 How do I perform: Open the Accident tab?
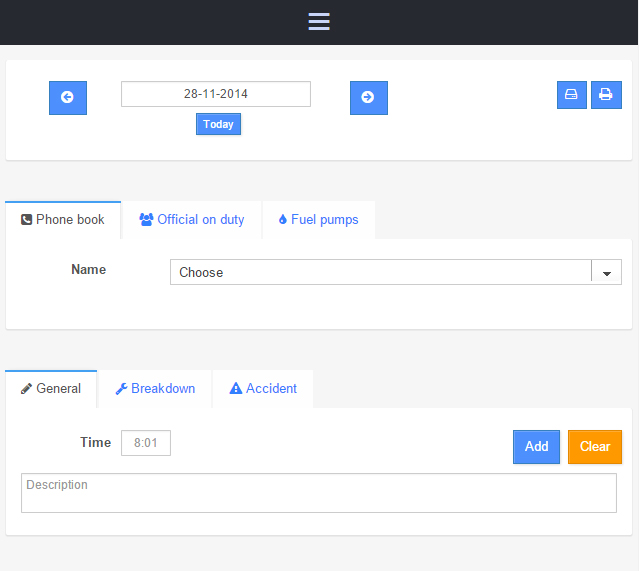click(263, 389)
